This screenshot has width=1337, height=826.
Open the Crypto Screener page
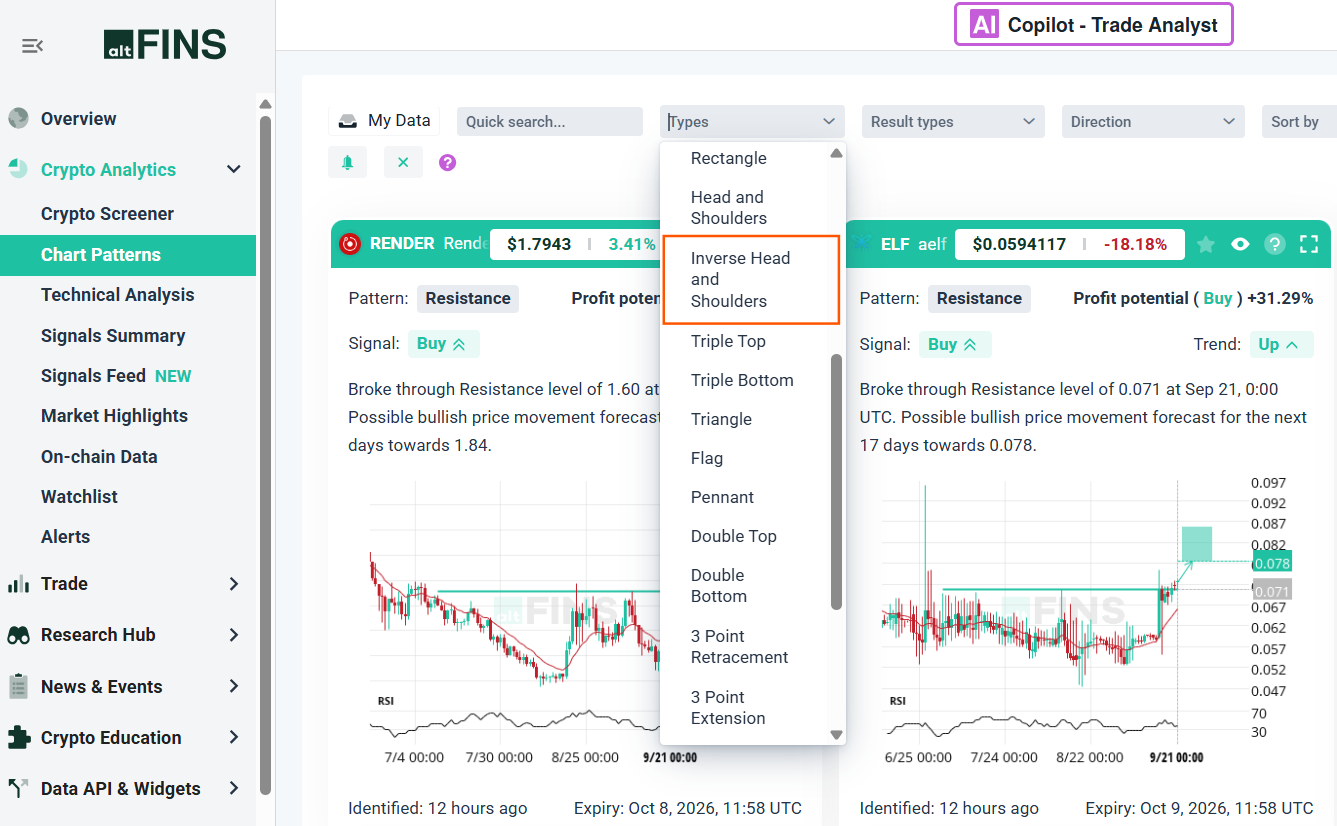(107, 214)
